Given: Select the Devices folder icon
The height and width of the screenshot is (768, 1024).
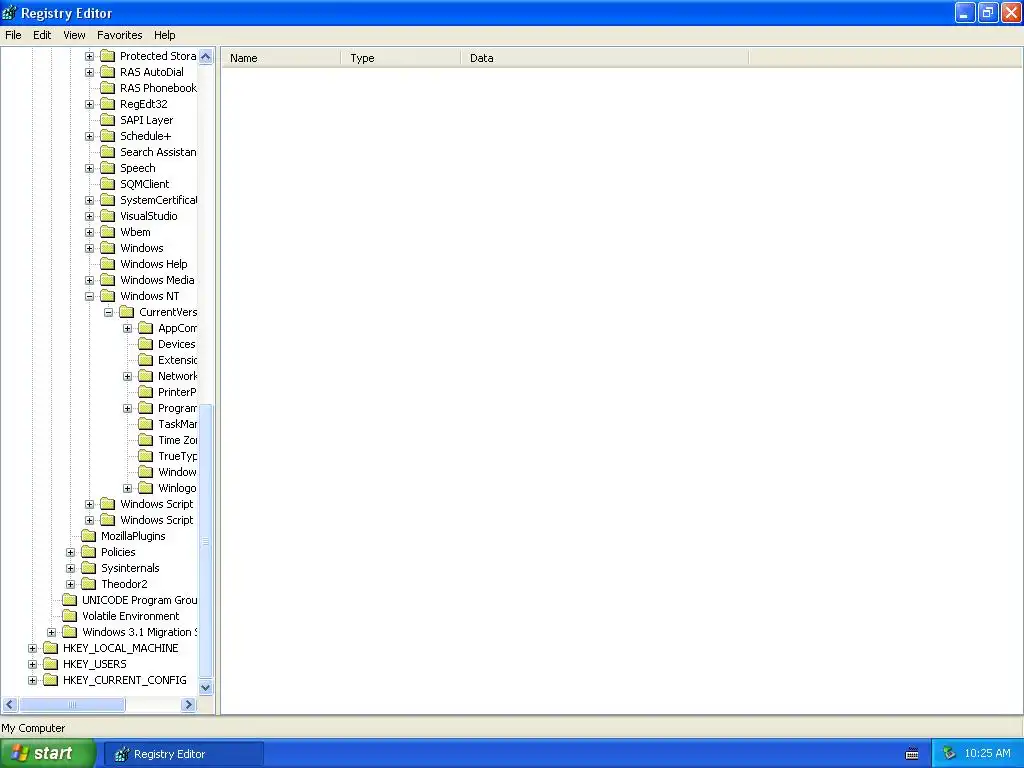Looking at the screenshot, I should (146, 344).
